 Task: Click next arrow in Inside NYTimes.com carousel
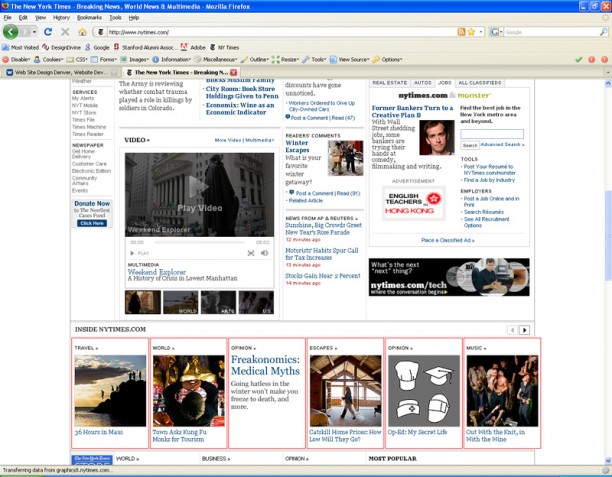525,329
